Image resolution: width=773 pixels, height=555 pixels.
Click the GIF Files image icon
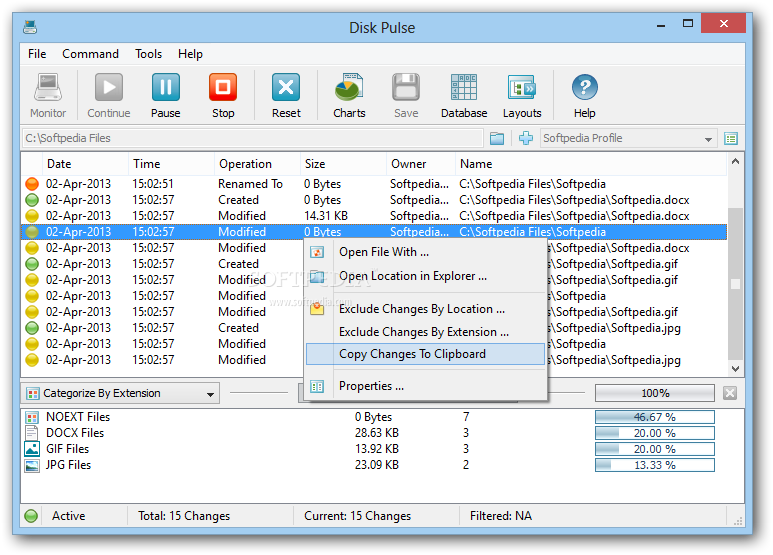(32, 449)
